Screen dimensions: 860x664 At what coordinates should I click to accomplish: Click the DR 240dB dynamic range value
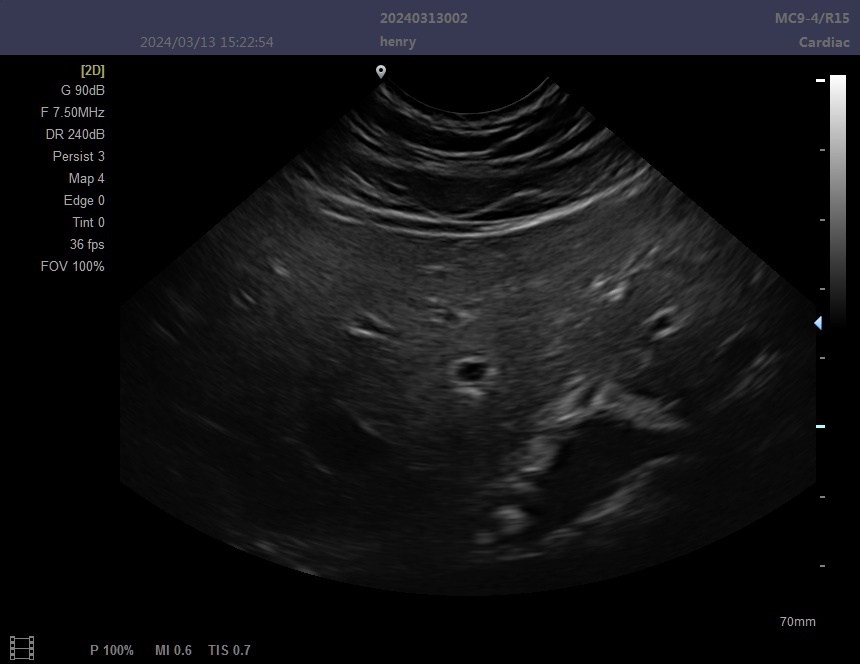point(75,135)
